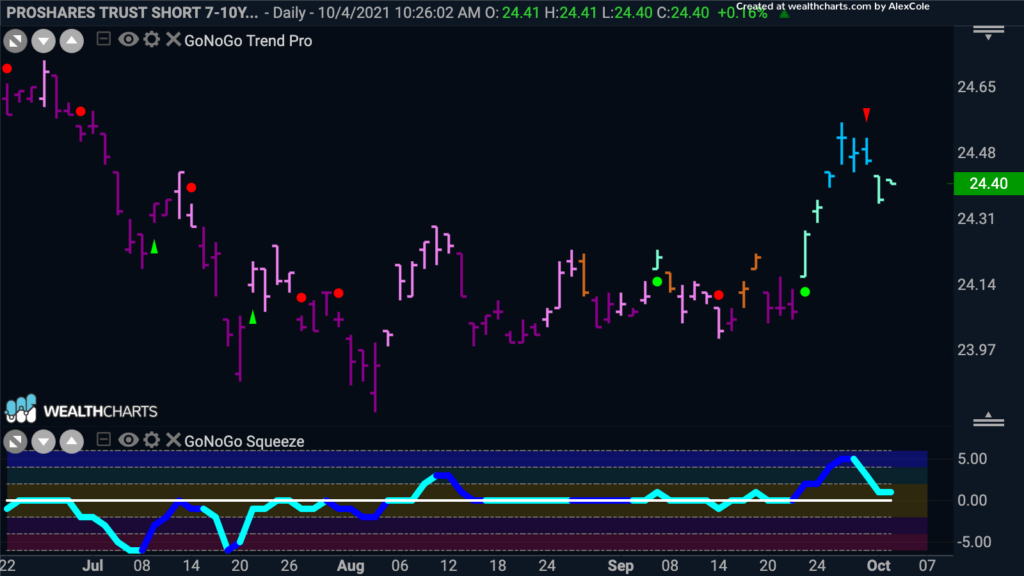Move the GoNoGo Squeeze panel down

[43, 442]
